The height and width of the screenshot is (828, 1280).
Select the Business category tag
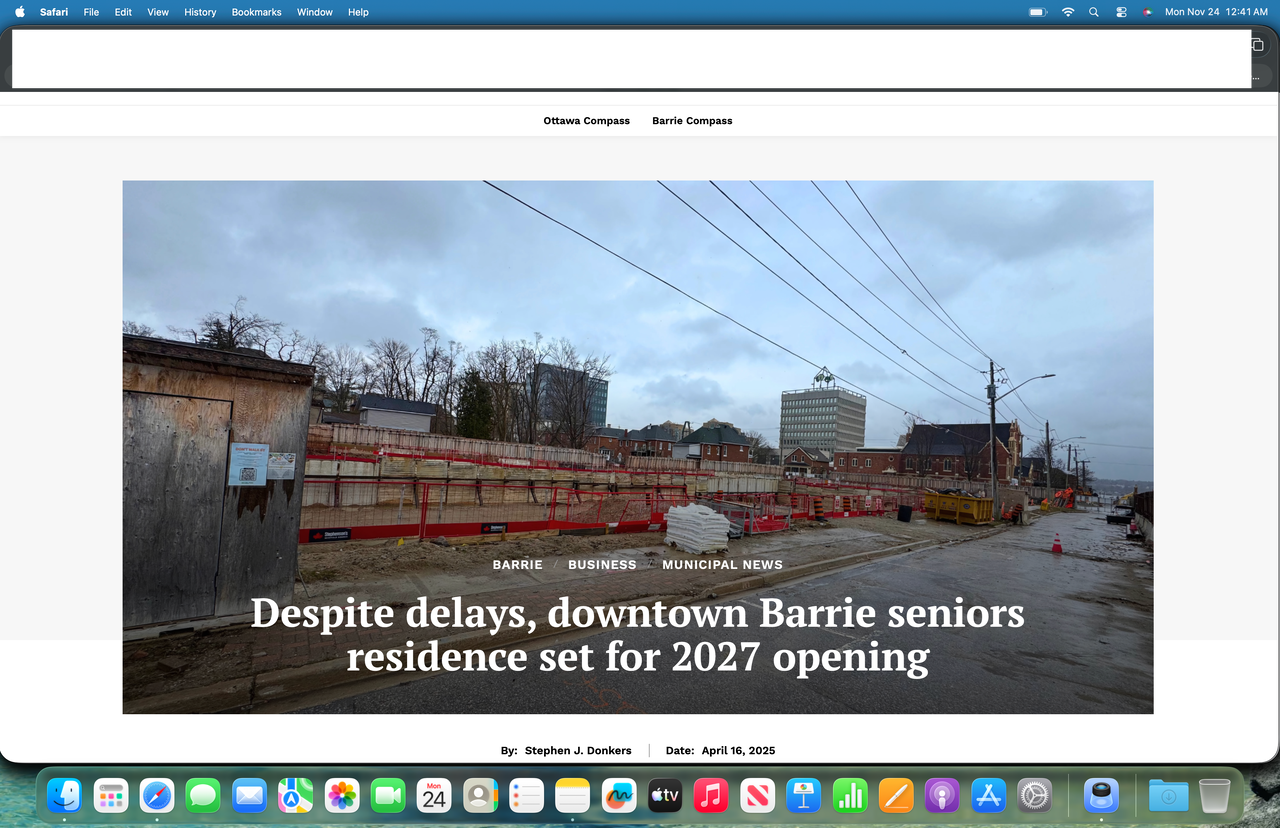pos(602,565)
